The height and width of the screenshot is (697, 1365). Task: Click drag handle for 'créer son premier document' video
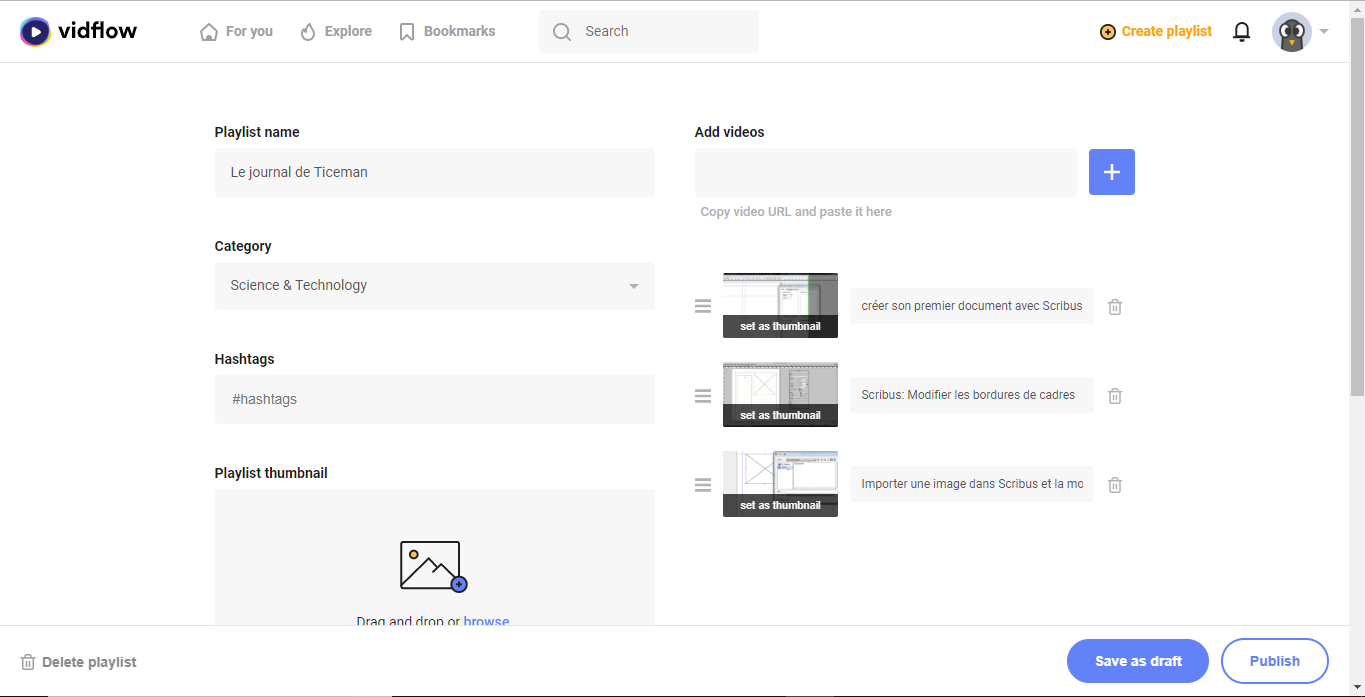point(703,306)
